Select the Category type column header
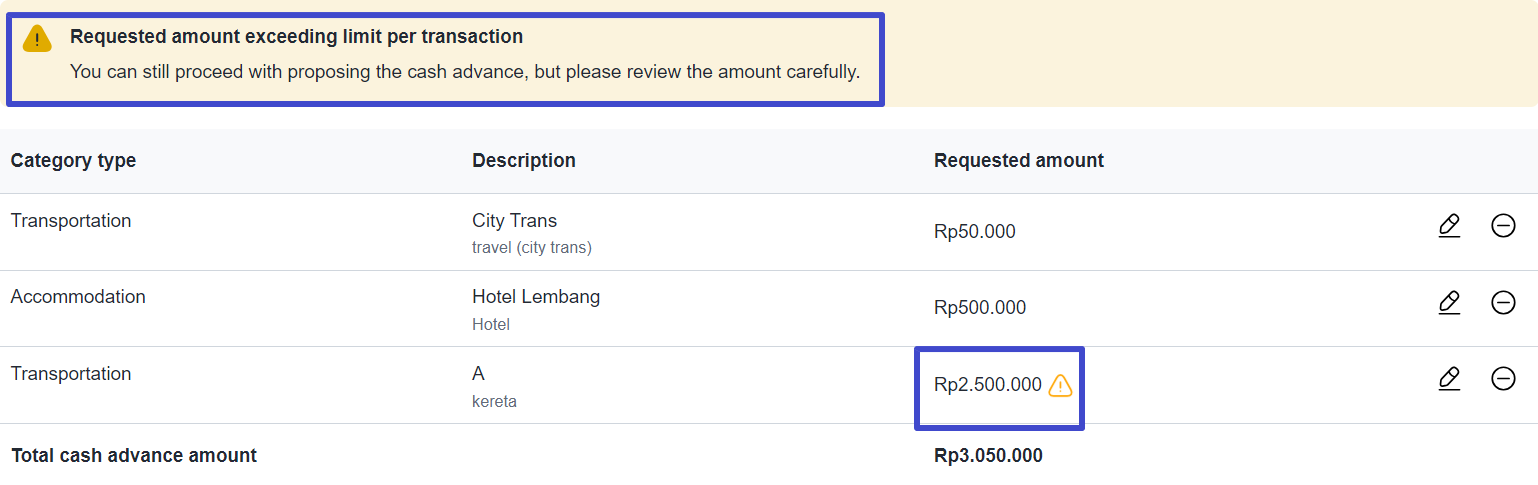Image resolution: width=1538 pixels, height=485 pixels. point(73,161)
